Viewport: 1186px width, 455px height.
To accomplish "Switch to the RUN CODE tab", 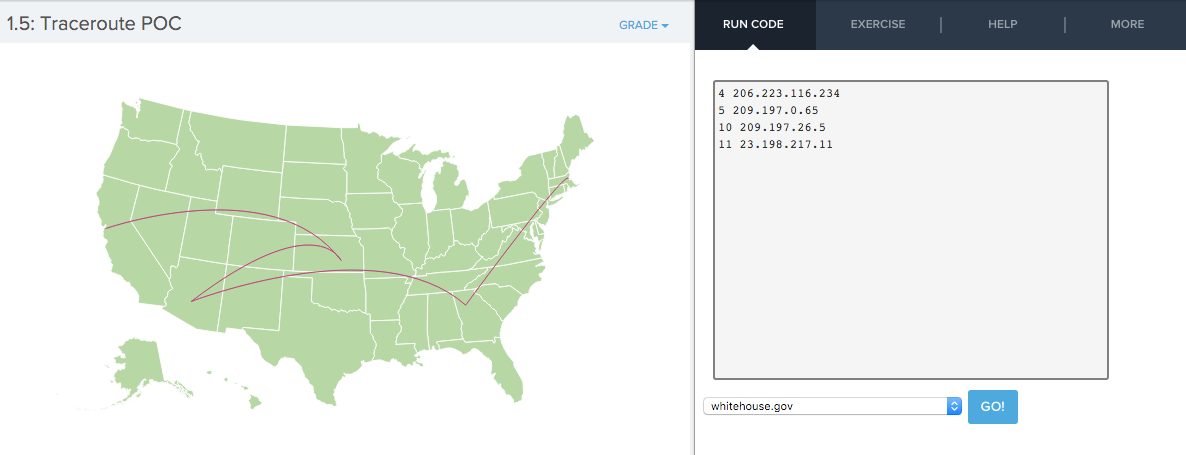I will 753,24.
